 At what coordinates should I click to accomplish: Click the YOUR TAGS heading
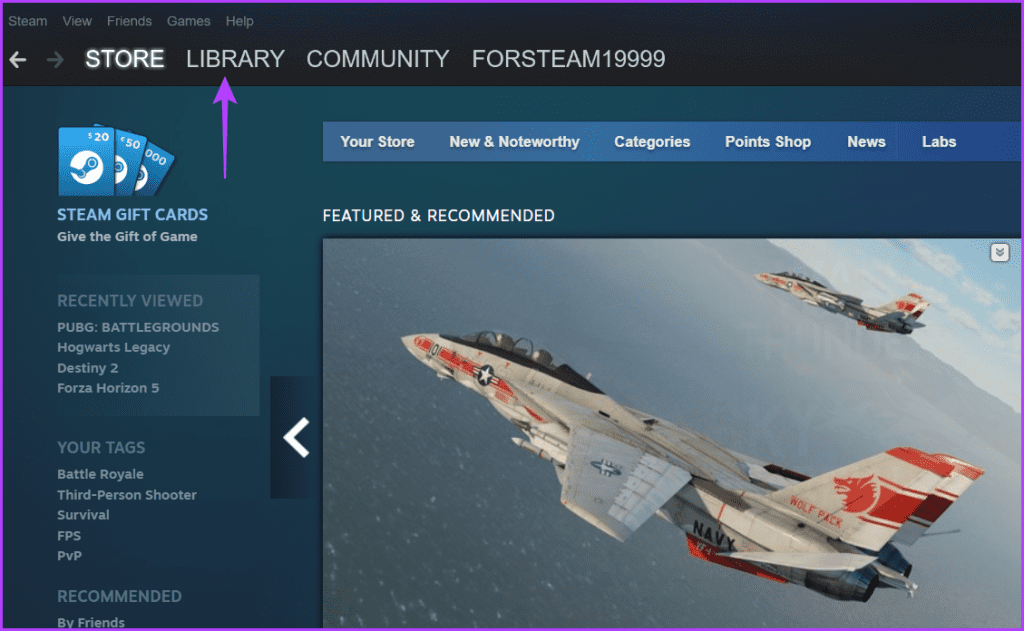(101, 447)
